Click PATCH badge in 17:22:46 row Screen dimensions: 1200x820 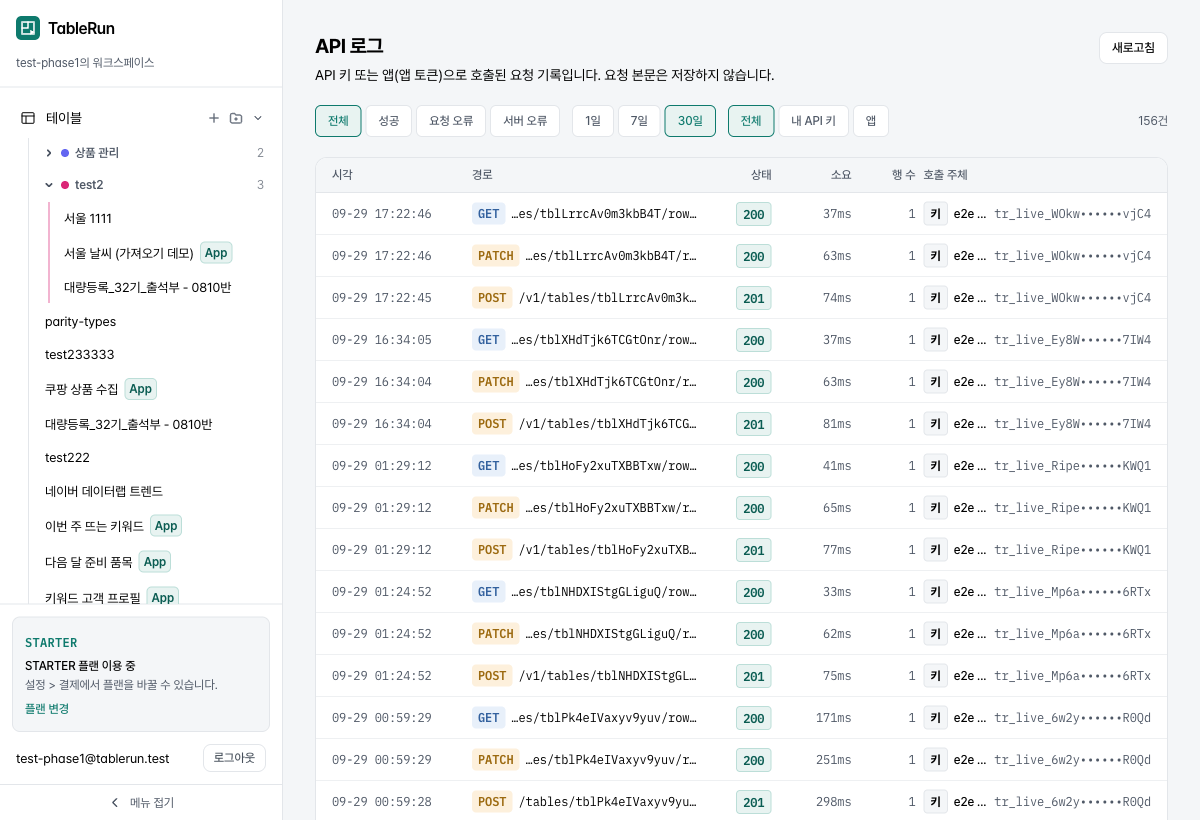pos(496,256)
